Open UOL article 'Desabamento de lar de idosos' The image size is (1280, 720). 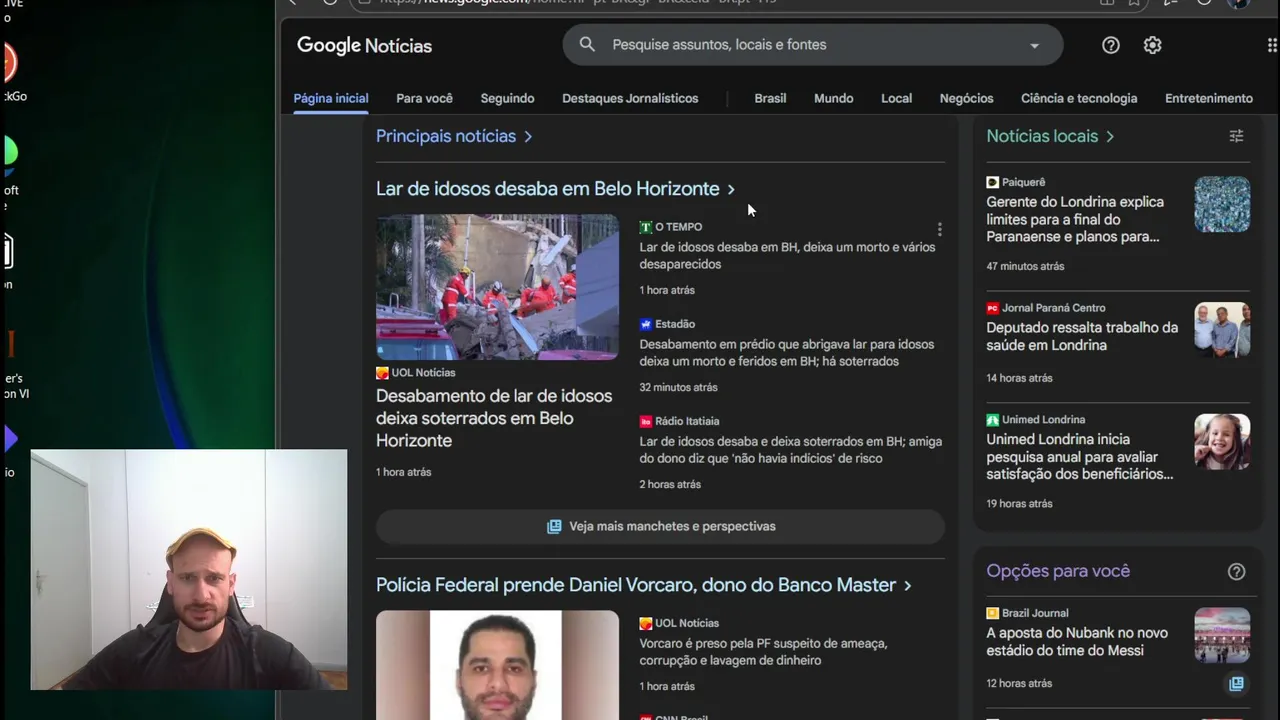pos(494,418)
